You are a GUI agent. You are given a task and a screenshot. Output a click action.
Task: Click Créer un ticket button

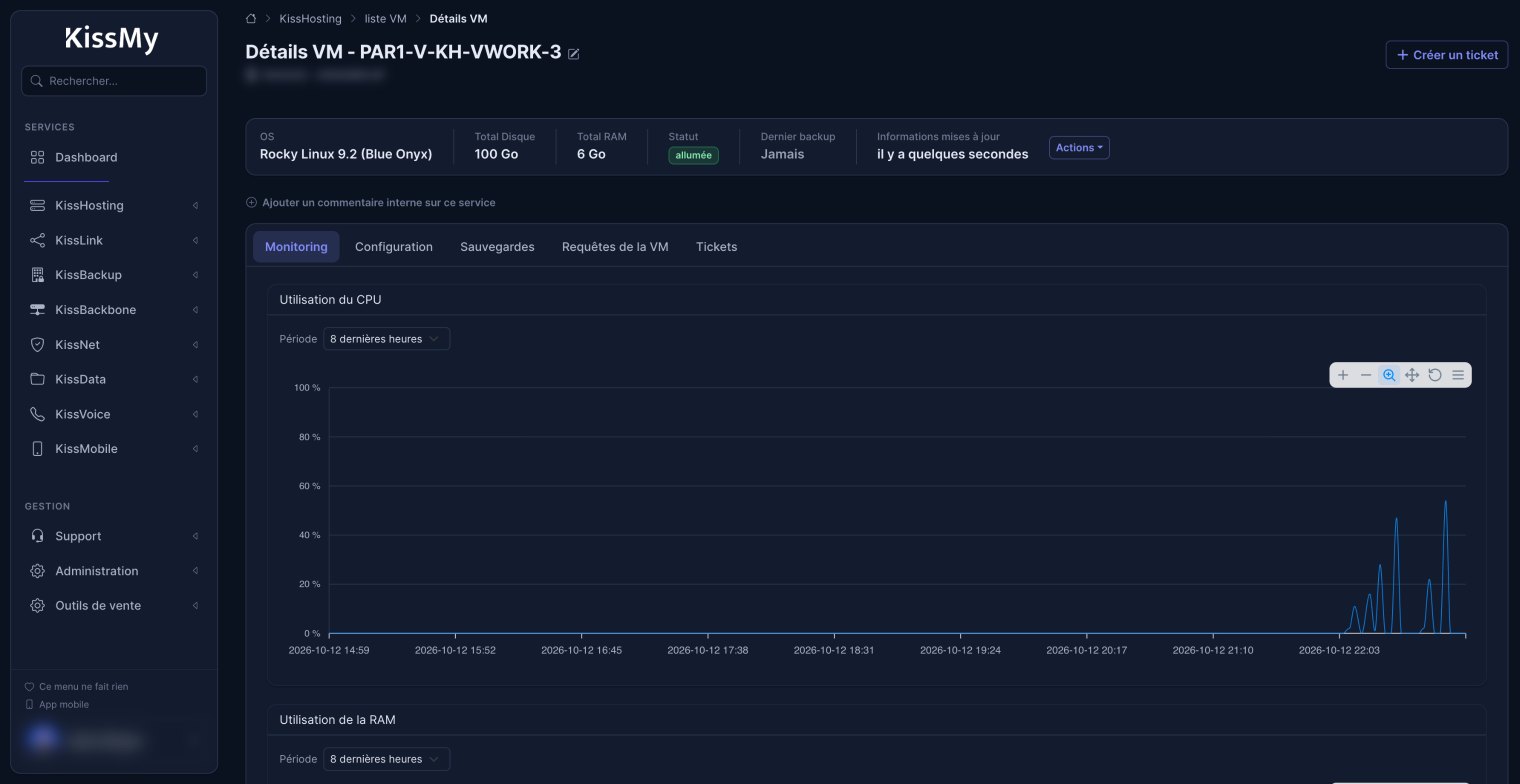tap(1447, 55)
